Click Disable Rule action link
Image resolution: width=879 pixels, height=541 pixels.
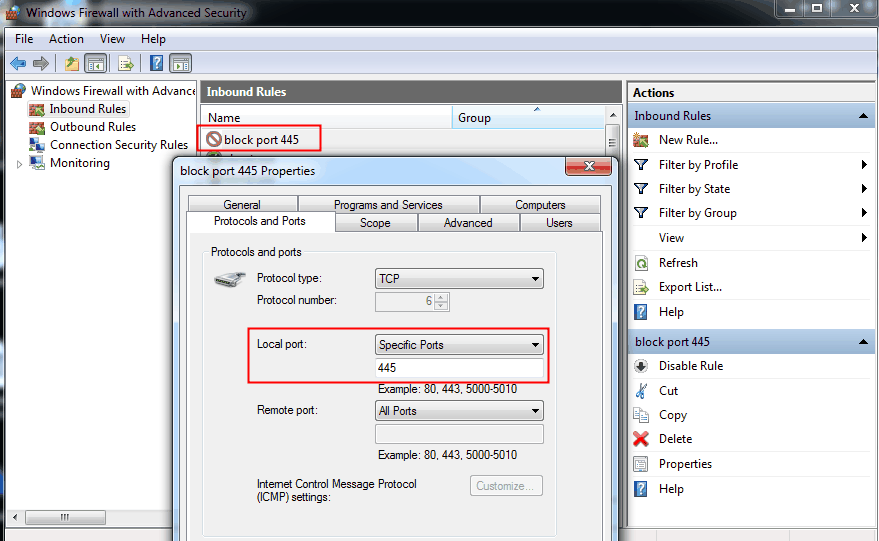(x=691, y=366)
